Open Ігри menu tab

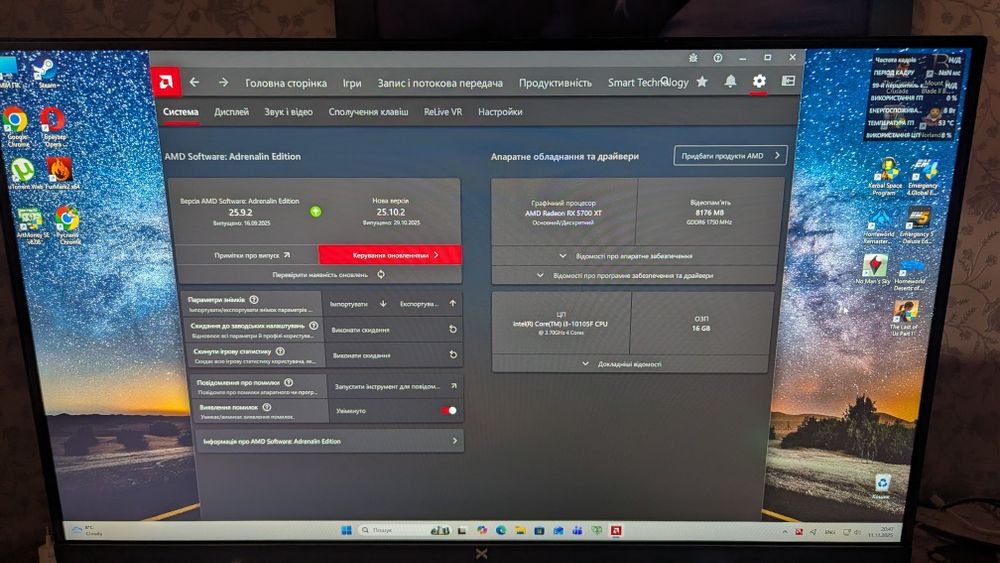coord(352,83)
